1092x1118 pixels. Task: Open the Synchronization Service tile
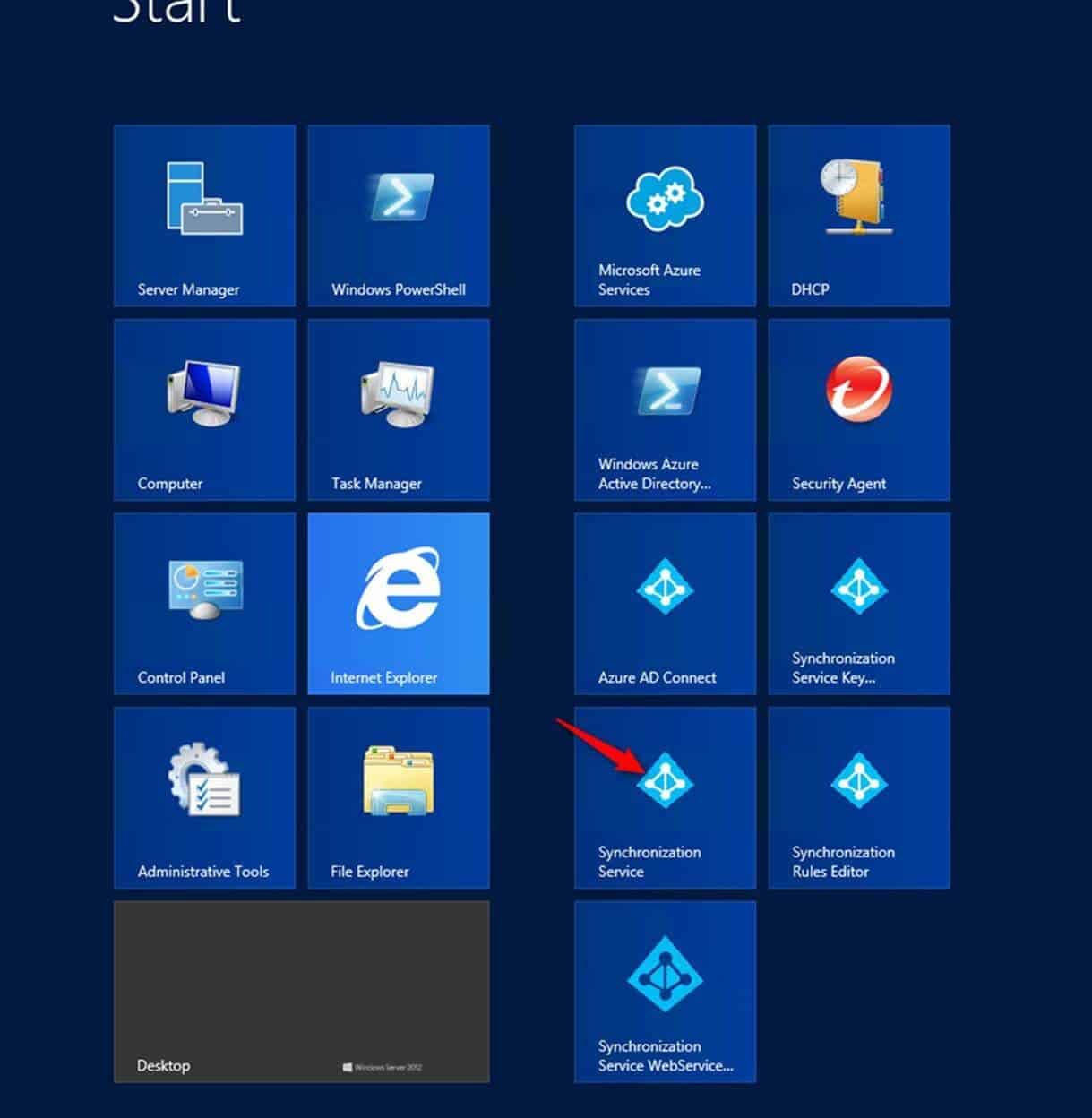coord(665,797)
